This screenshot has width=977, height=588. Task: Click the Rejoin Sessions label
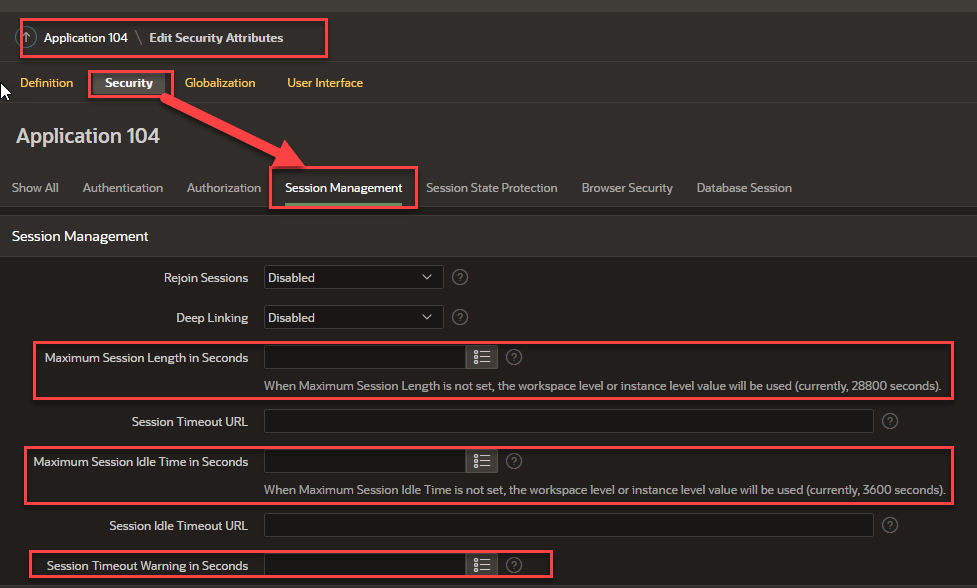[206, 277]
